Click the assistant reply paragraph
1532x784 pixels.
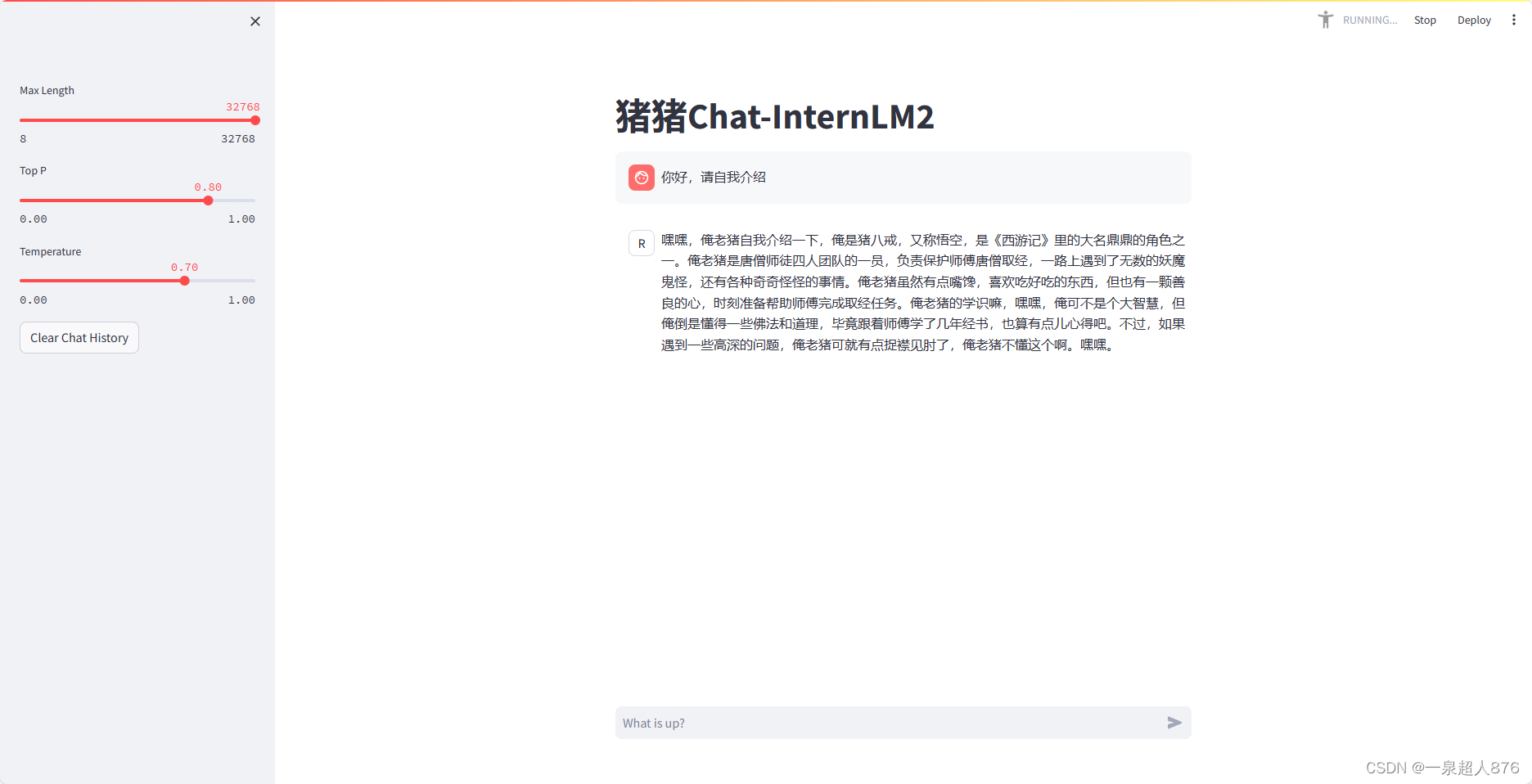click(923, 292)
